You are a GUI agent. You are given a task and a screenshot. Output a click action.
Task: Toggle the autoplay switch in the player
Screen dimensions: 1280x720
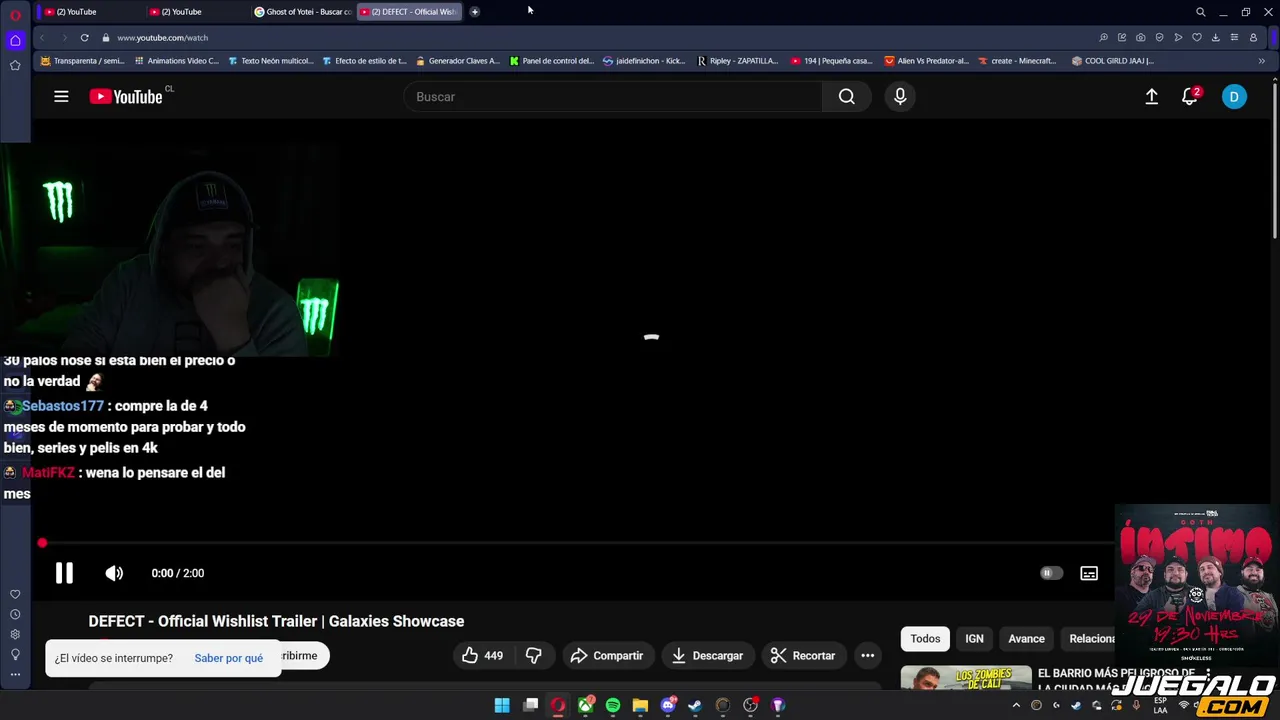pyautogui.click(x=1051, y=573)
